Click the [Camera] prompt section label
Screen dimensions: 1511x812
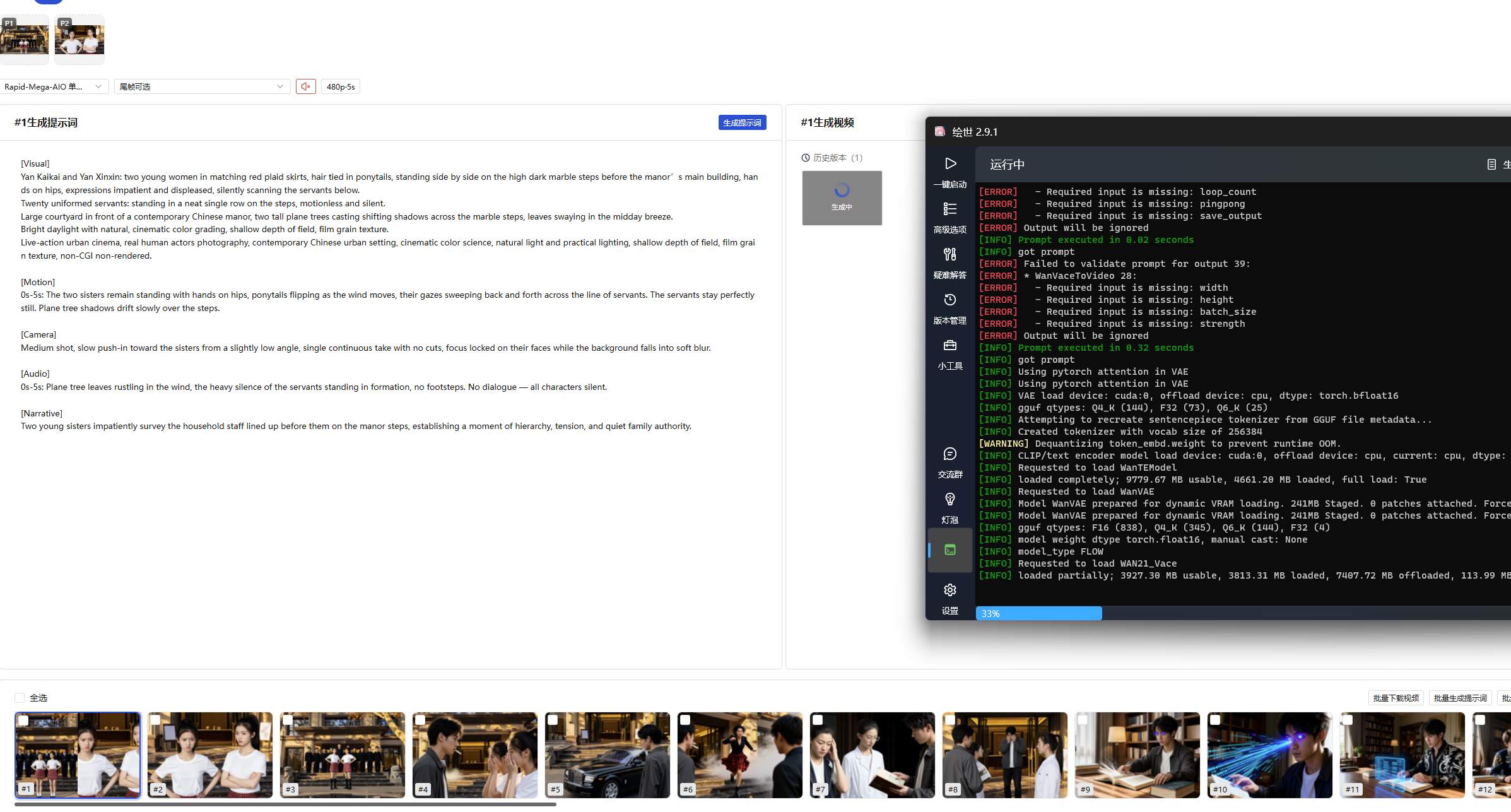pos(38,334)
